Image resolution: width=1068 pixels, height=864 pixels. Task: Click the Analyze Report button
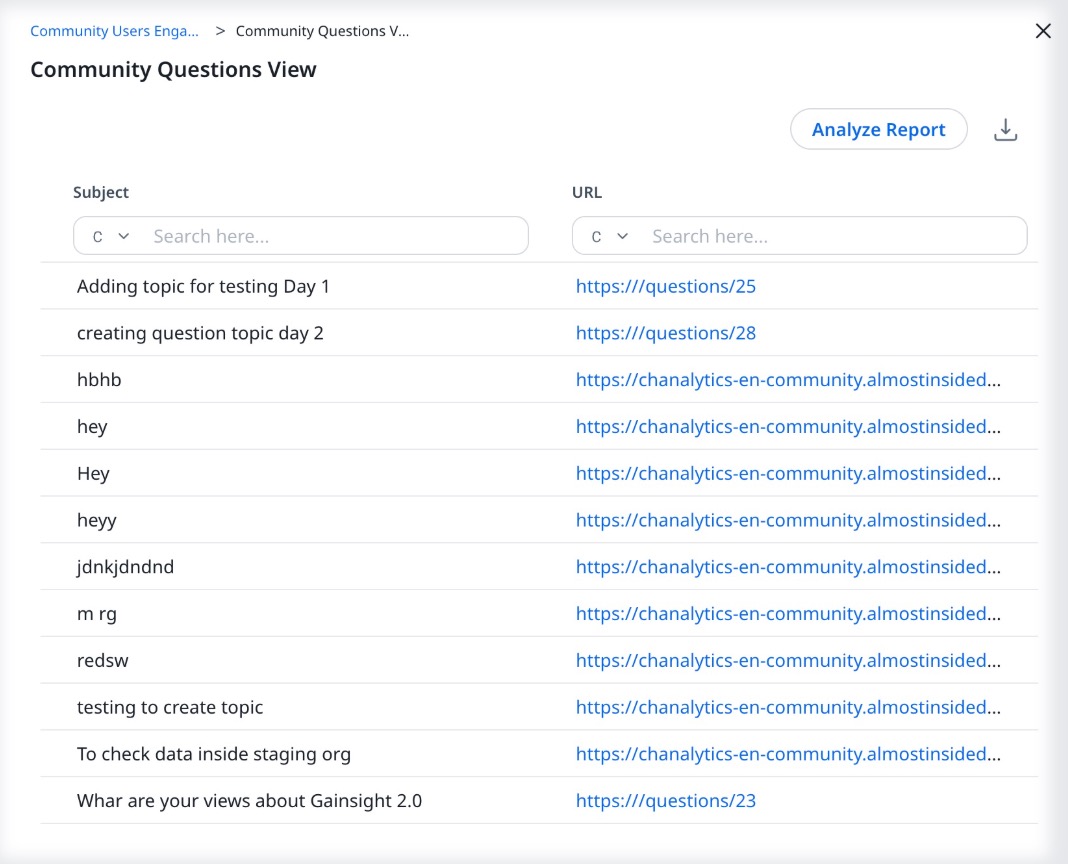click(878, 129)
